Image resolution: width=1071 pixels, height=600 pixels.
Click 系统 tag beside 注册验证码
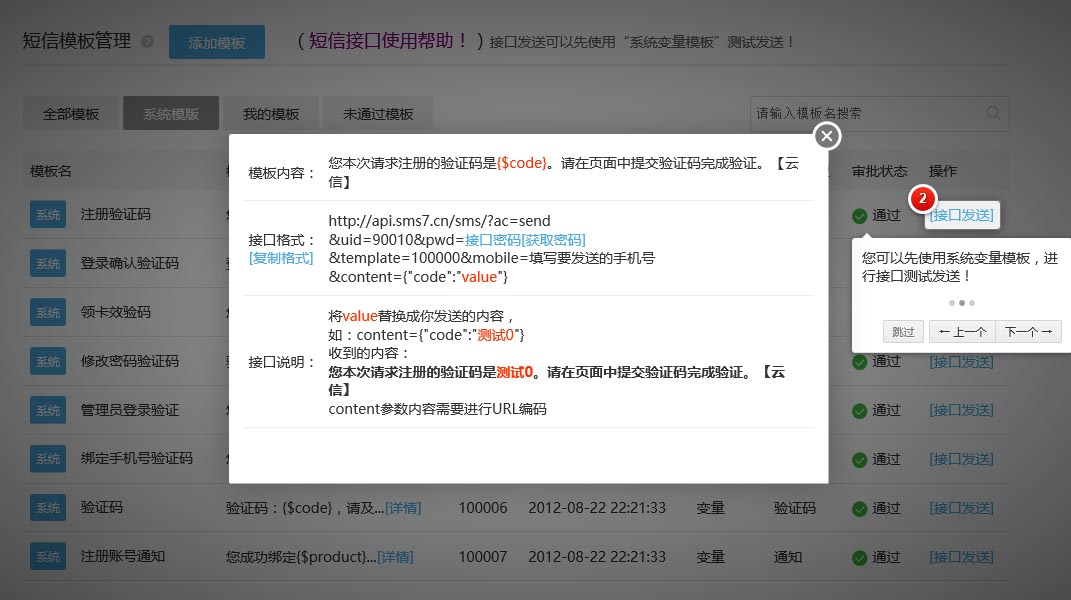point(48,215)
